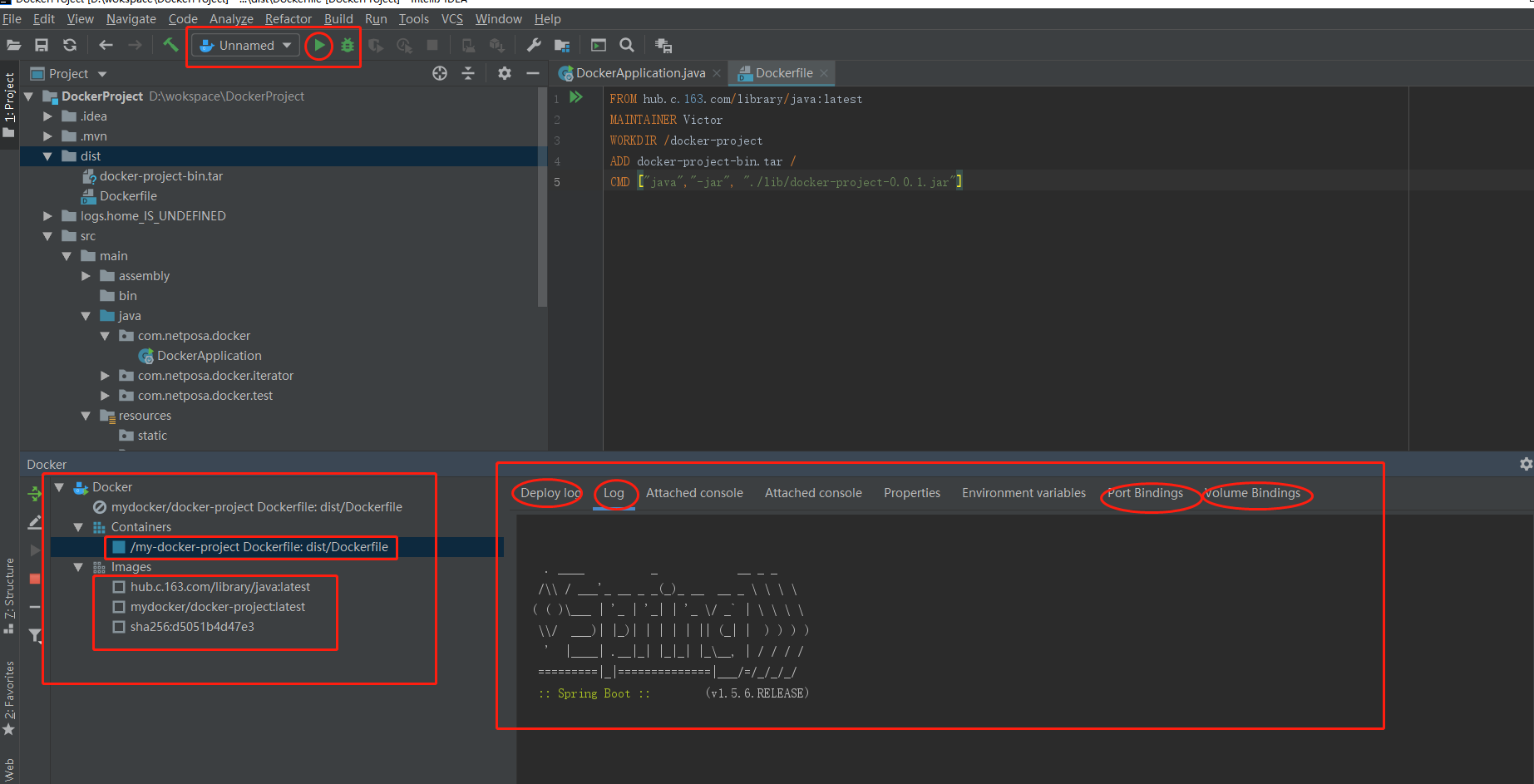Viewport: 1534px width, 784px height.
Task: Open the 1: Project side tool window
Action: coord(9,105)
